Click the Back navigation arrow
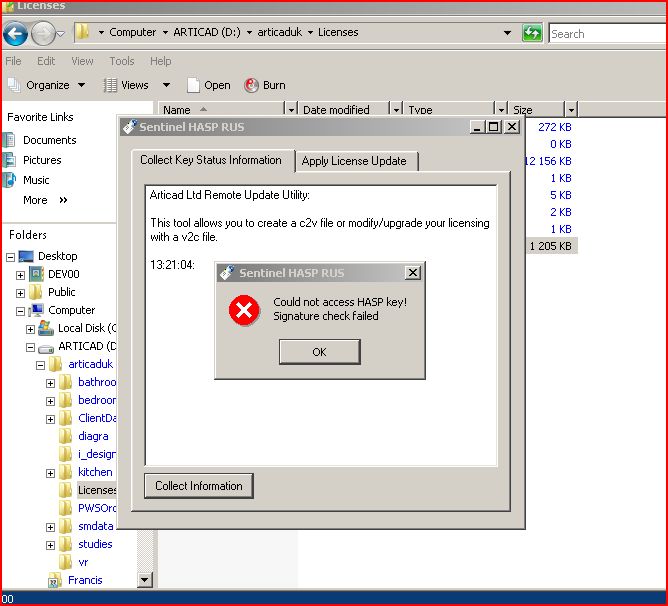This screenshot has width=668, height=606. [x=15, y=34]
